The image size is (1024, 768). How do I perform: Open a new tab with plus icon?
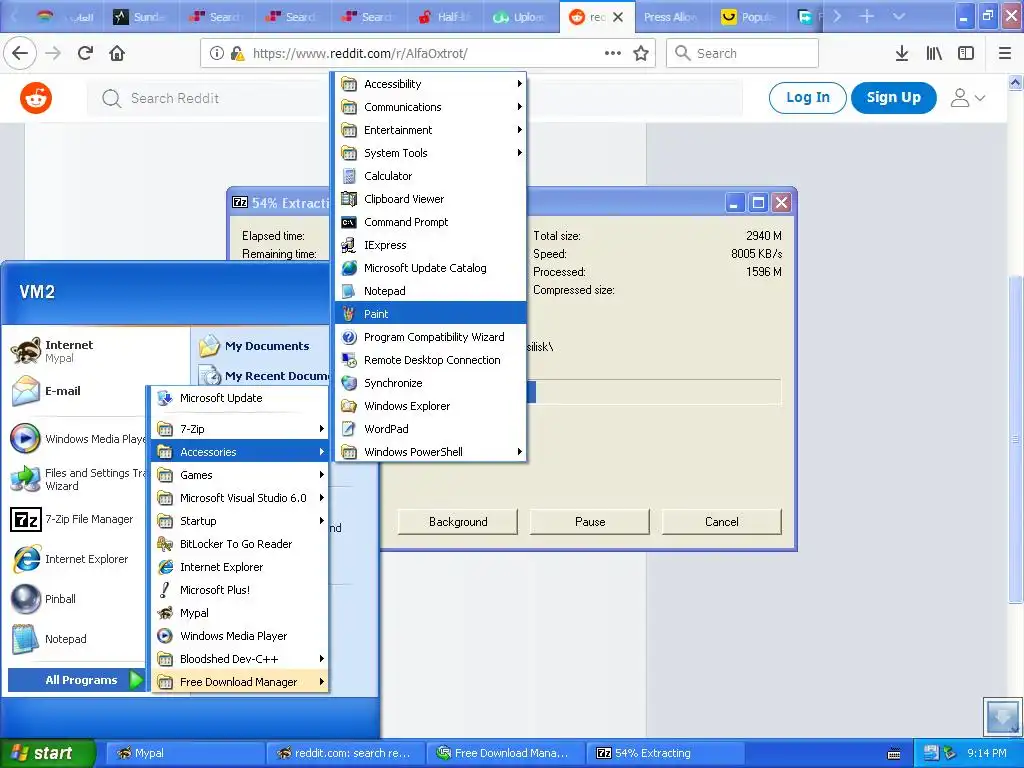(867, 16)
